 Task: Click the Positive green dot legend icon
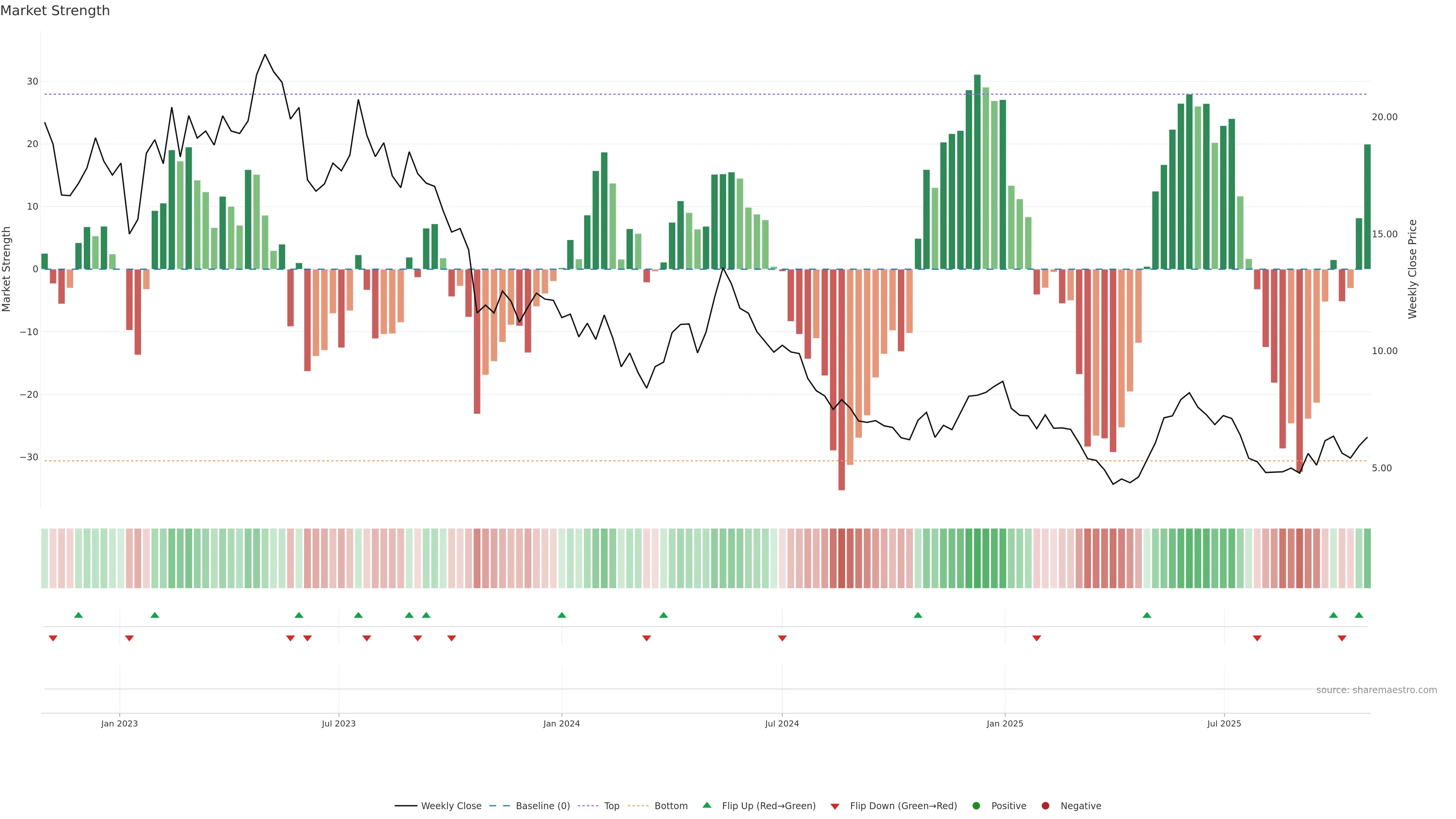pos(976,806)
